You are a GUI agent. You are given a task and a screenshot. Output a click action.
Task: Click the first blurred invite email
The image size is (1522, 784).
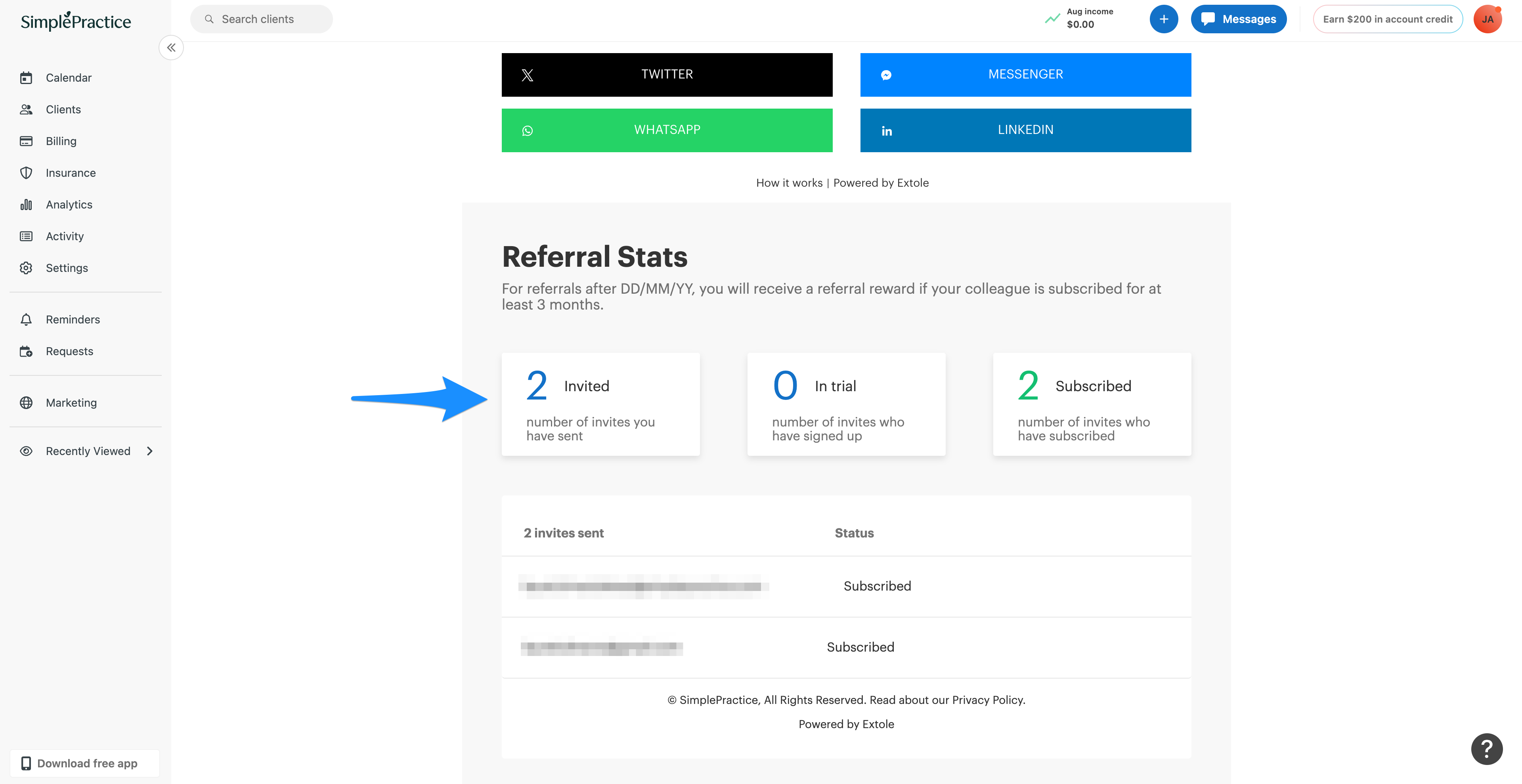point(643,586)
